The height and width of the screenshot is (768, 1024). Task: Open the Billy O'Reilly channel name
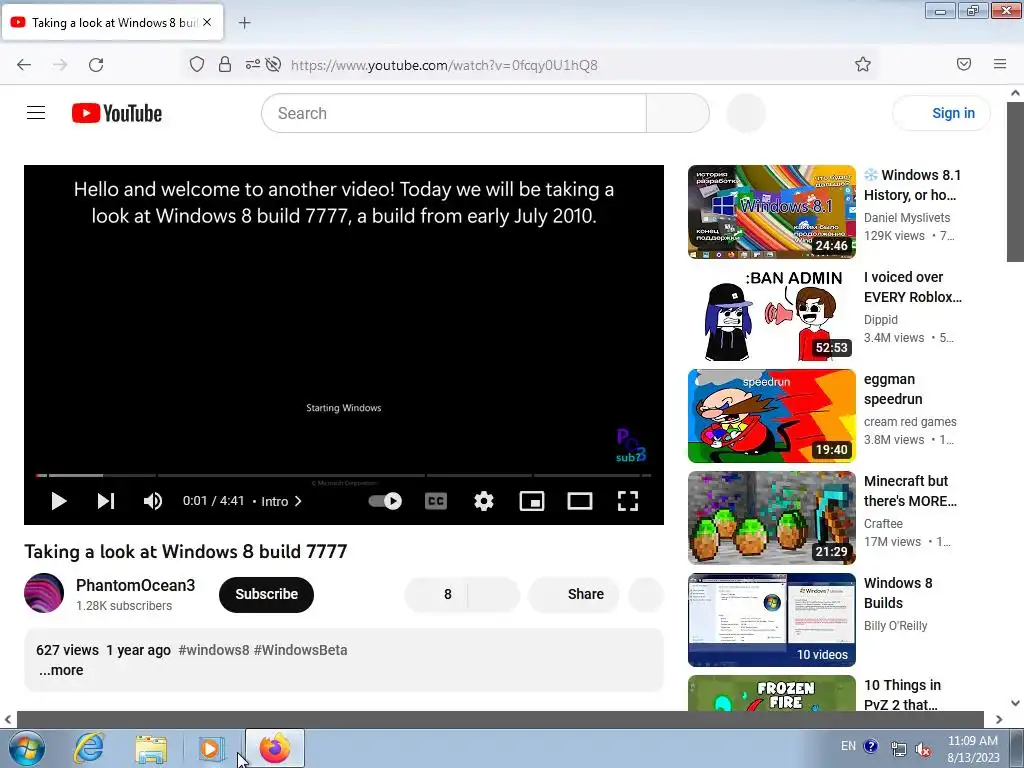895,626
